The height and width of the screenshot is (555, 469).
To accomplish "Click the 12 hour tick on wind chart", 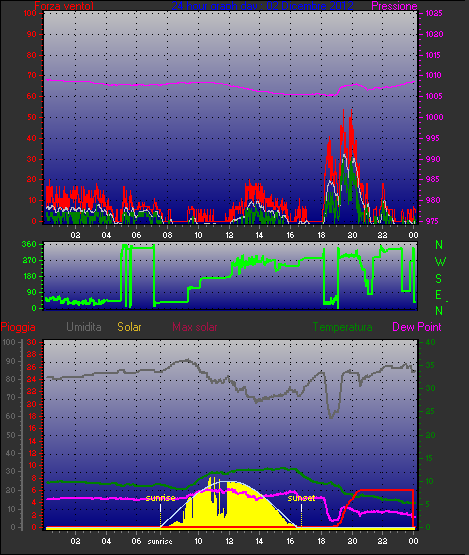I will coord(229,235).
